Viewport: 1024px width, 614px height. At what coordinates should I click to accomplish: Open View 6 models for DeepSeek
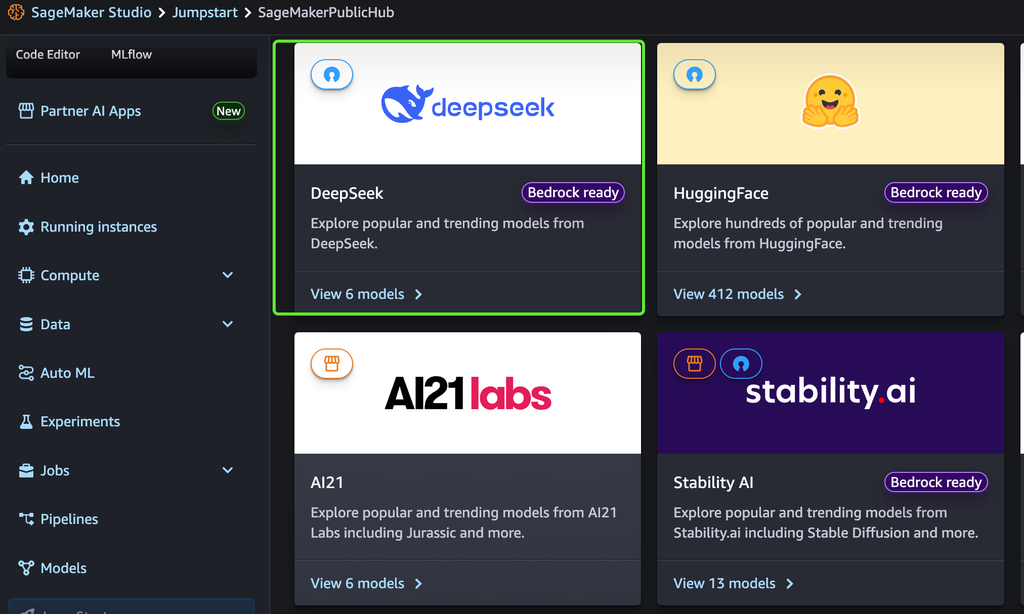pos(357,294)
